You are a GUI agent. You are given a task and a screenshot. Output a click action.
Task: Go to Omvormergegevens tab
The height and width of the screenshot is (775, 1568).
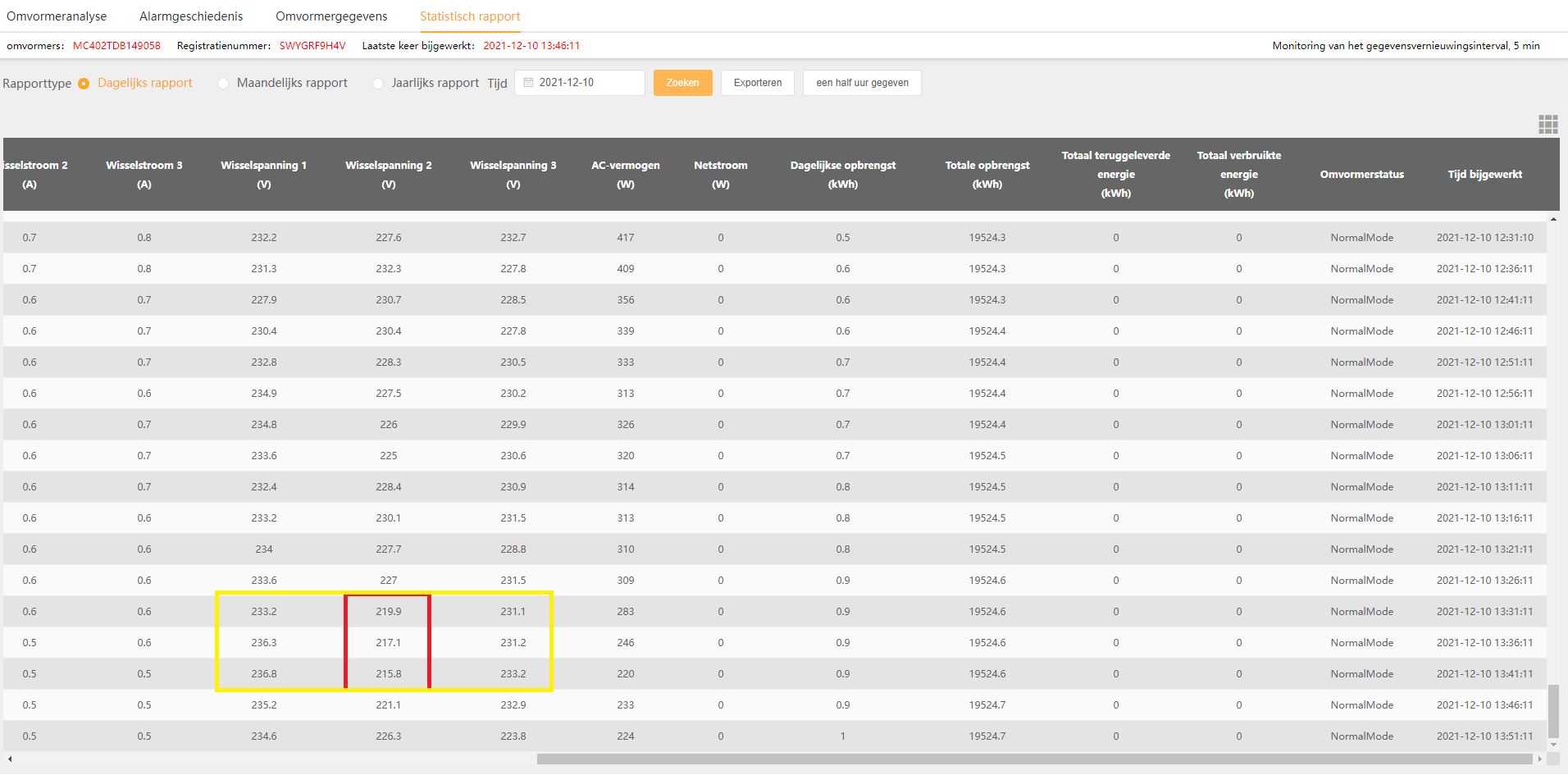coord(331,16)
